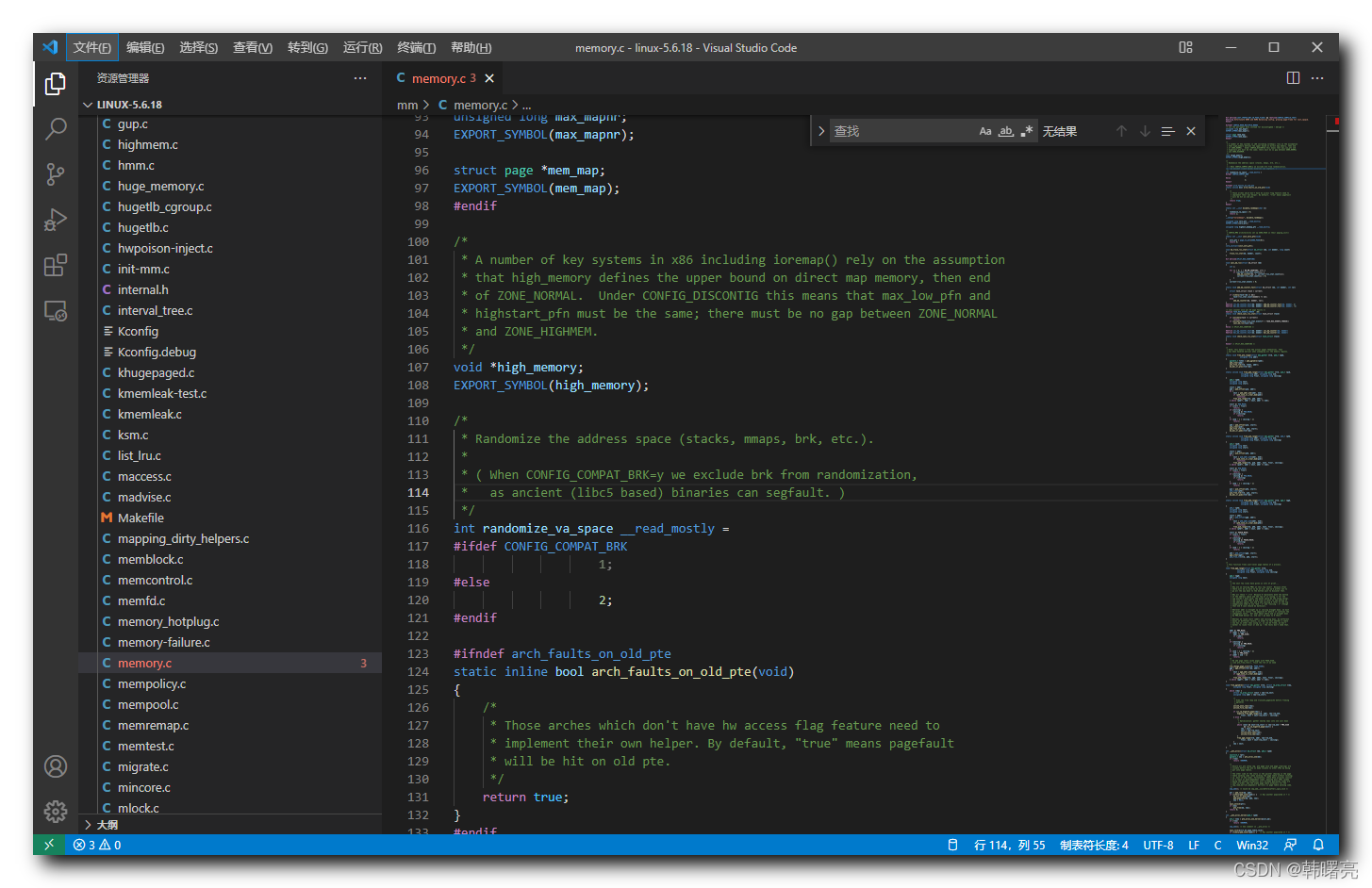Open the ellipsis breadcrumb after memory.c

[527, 105]
